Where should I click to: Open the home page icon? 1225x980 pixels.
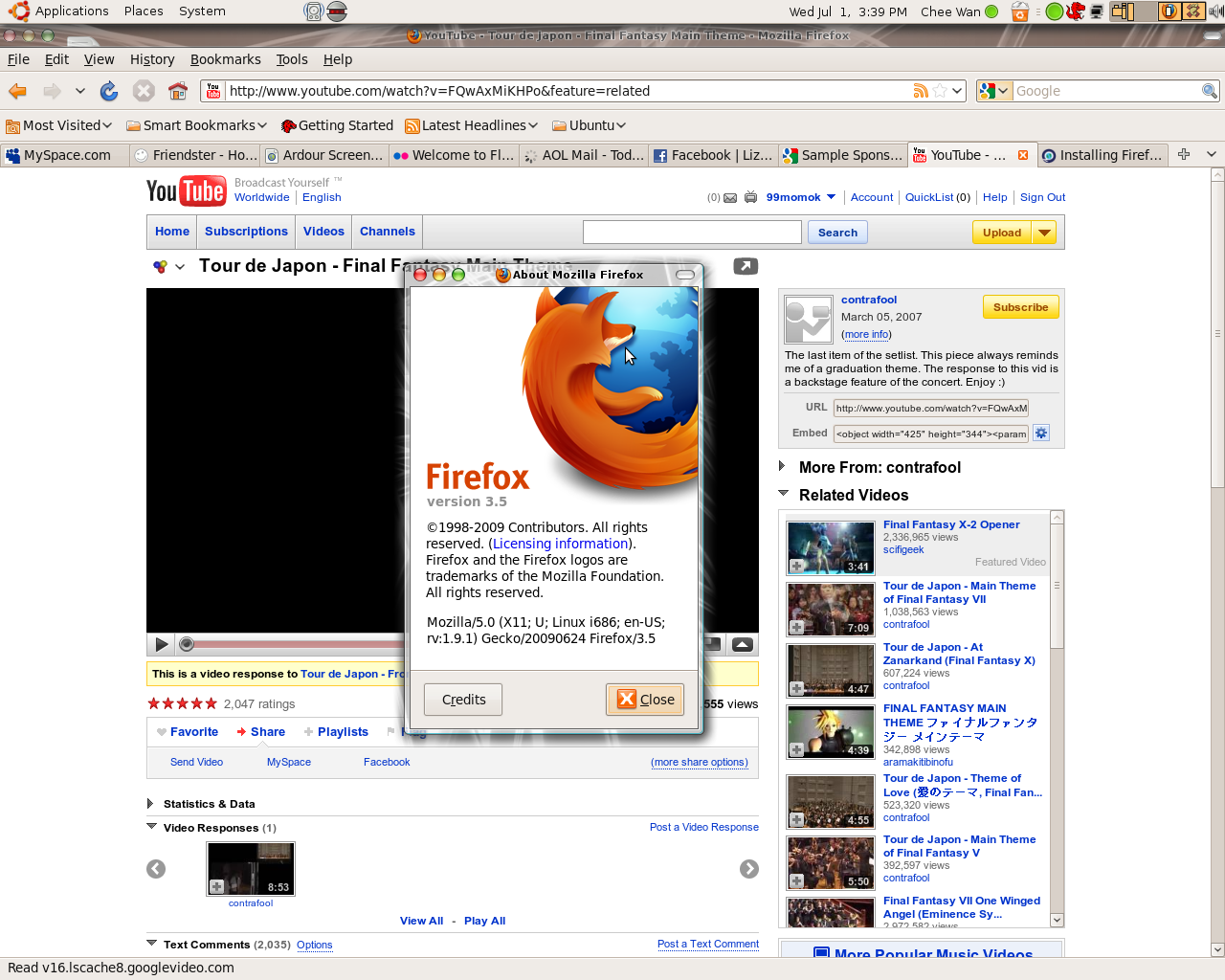[178, 91]
